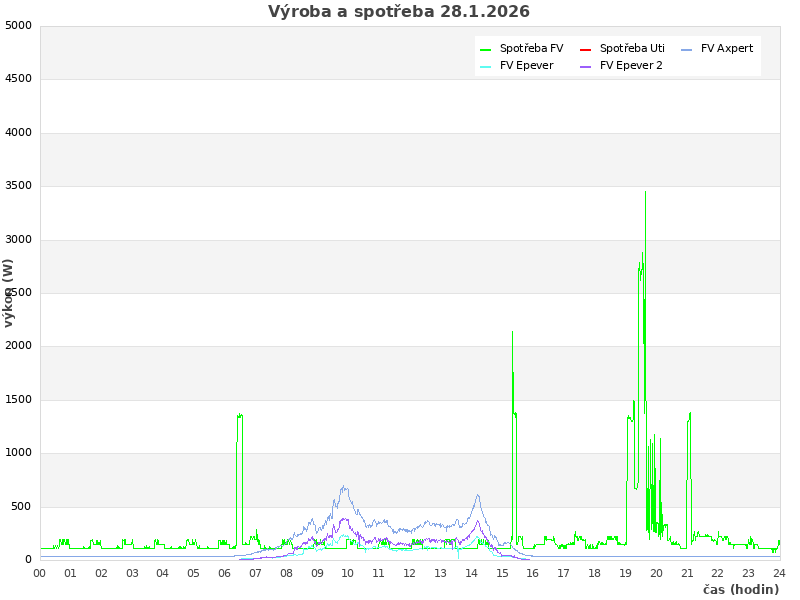The image size is (800, 600).
Task: Toggle the FV Axpert legend label
Action: point(727,49)
